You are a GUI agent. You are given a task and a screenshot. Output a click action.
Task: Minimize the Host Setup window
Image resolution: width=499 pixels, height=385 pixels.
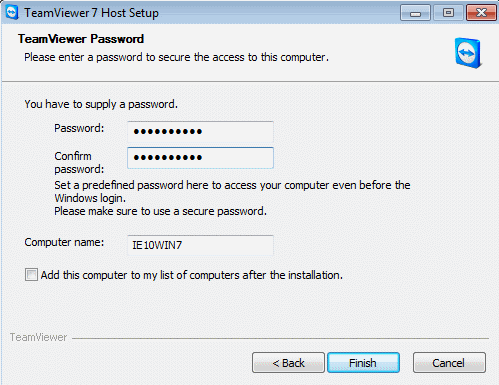[415, 13]
